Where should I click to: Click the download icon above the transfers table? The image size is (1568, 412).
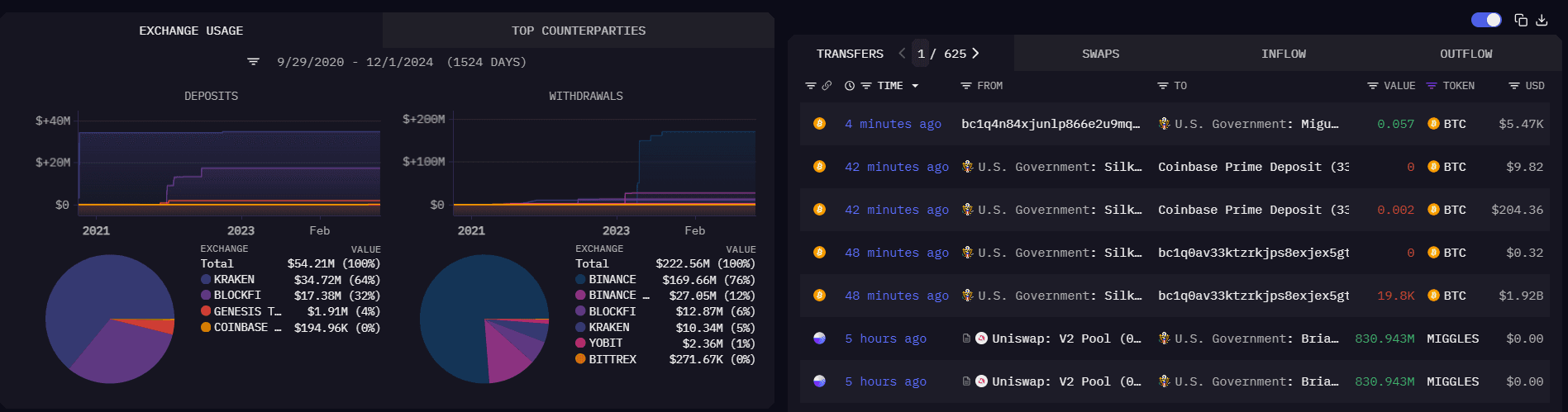[1542, 20]
